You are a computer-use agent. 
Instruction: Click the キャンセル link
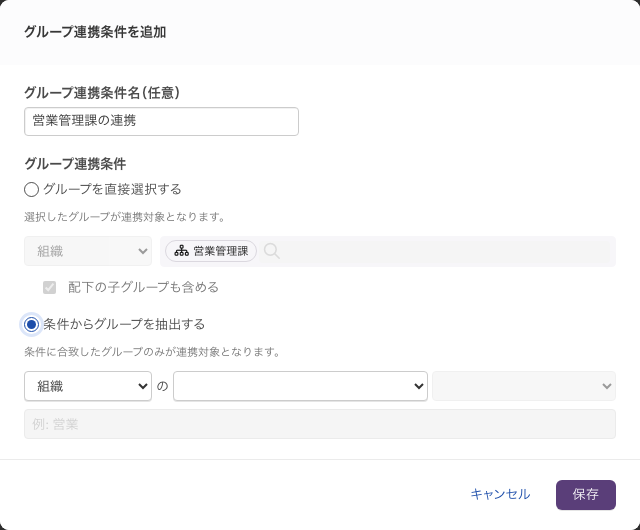click(500, 494)
